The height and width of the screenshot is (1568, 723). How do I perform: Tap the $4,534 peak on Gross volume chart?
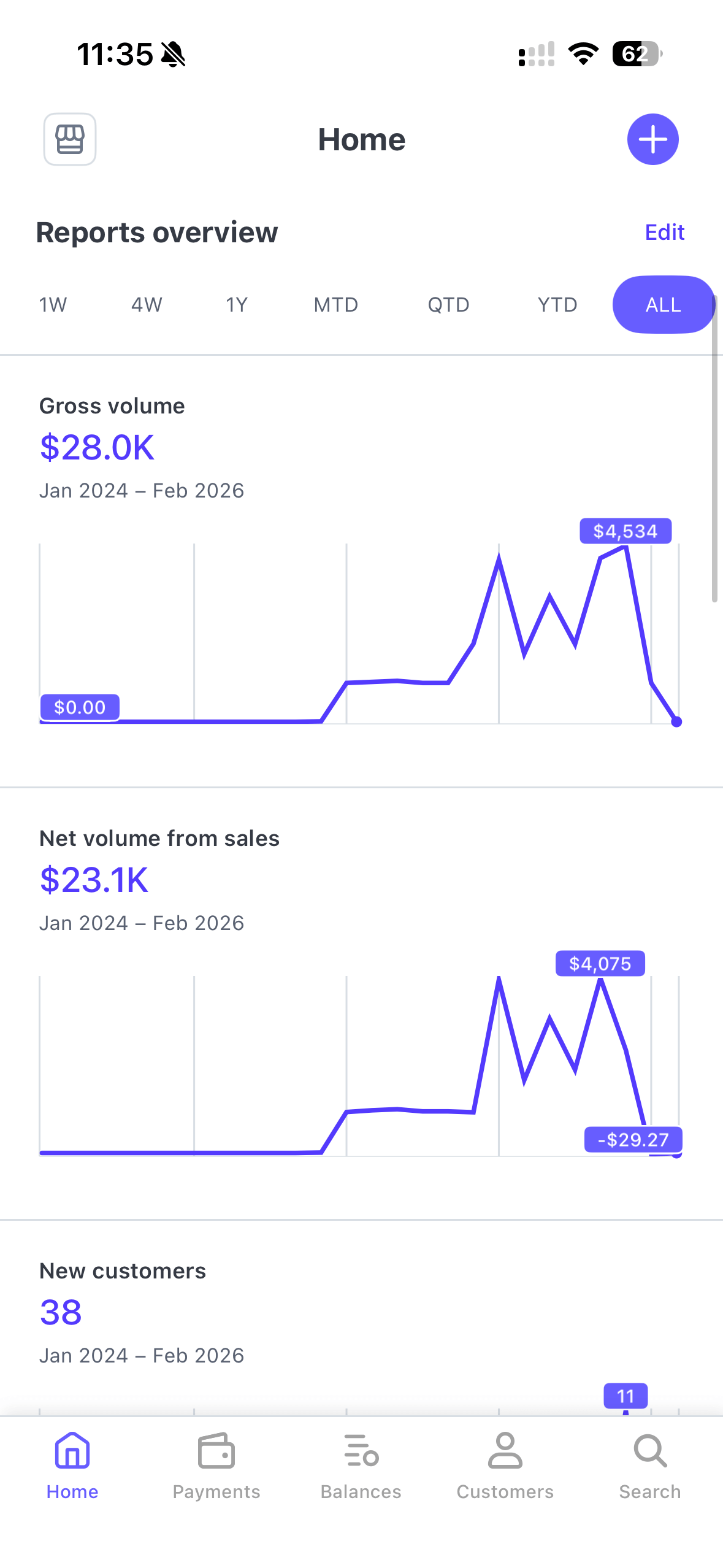(x=625, y=531)
